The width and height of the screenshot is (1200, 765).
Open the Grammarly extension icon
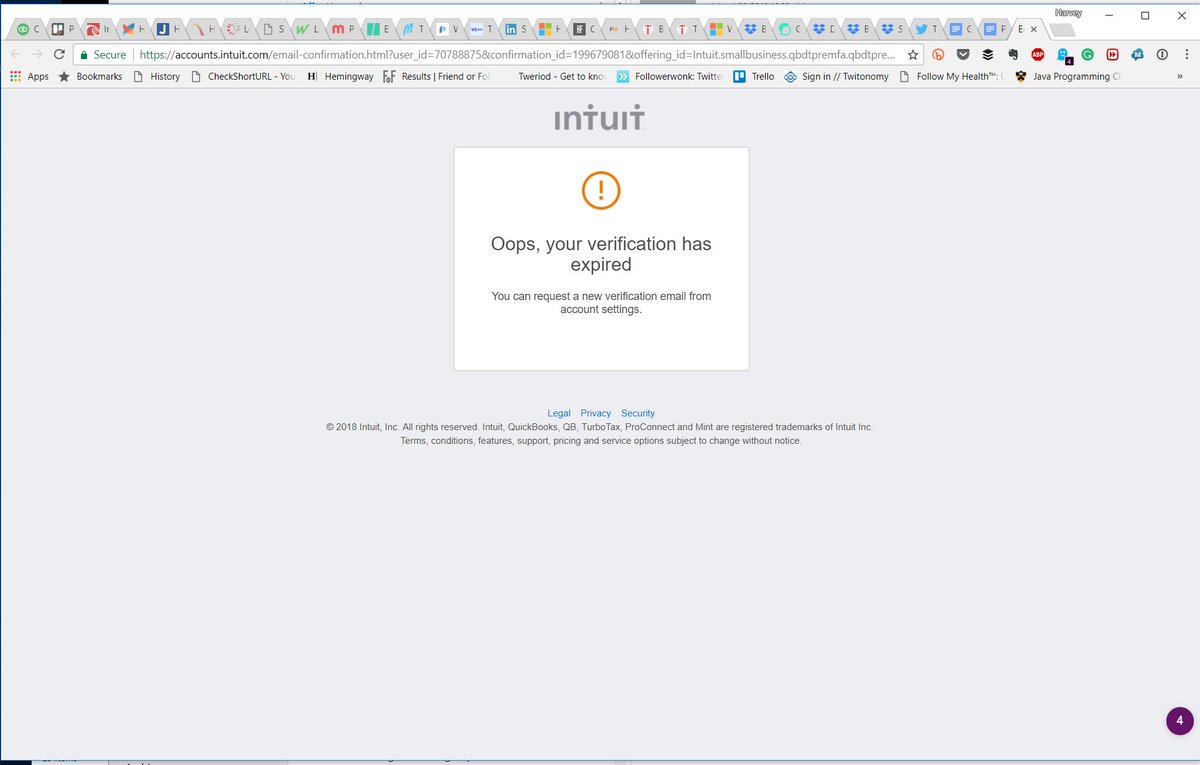click(1087, 55)
